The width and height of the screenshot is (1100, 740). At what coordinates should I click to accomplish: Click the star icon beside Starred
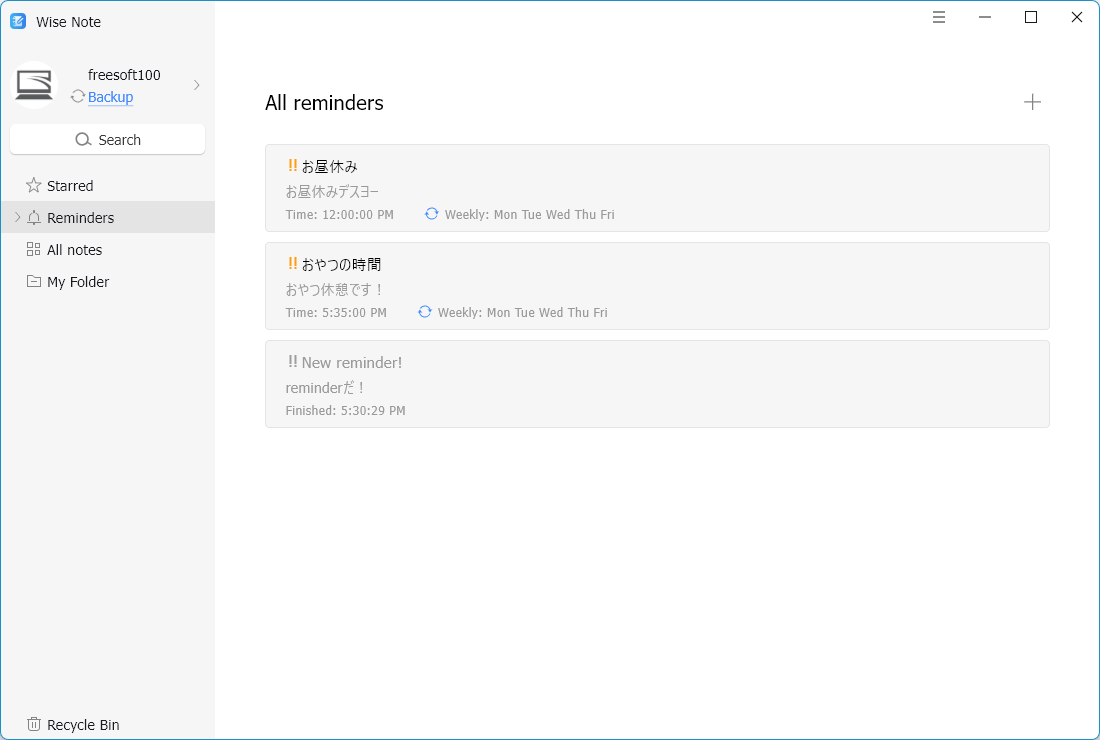(x=33, y=186)
